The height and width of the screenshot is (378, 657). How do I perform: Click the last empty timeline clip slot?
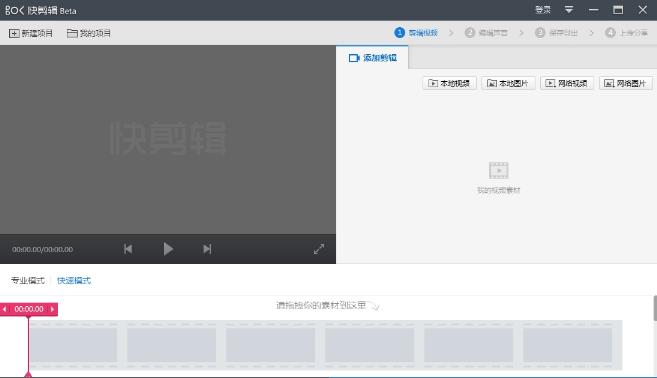(x=567, y=345)
